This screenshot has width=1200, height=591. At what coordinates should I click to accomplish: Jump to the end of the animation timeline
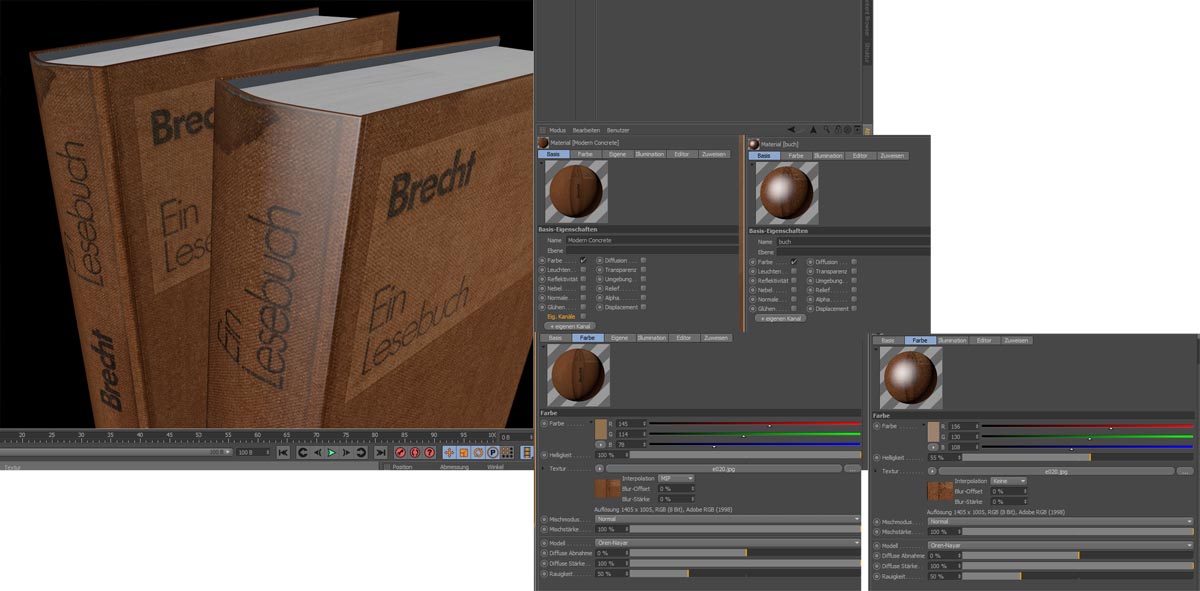click(380, 453)
